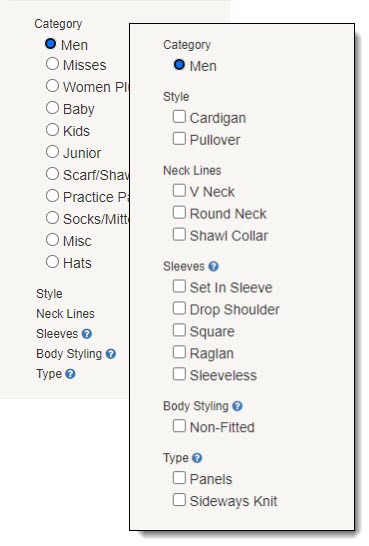This screenshot has height=546, width=369.
Task: Click help icon beside Type in popup
Action: (197, 458)
